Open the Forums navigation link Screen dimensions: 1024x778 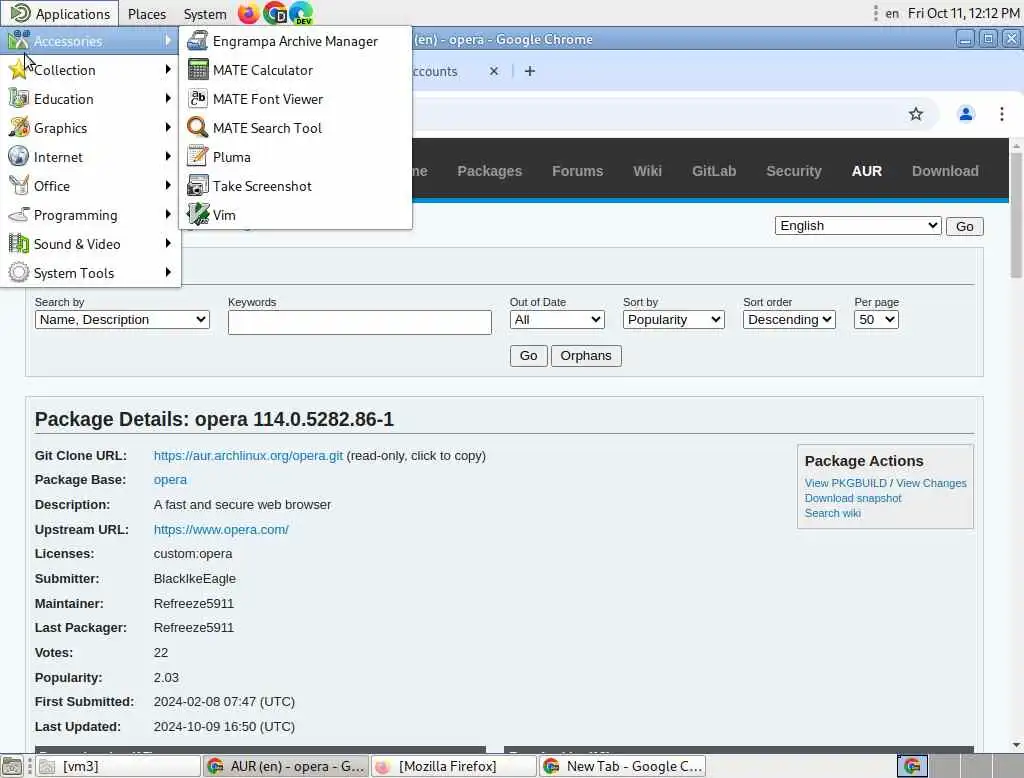578,171
